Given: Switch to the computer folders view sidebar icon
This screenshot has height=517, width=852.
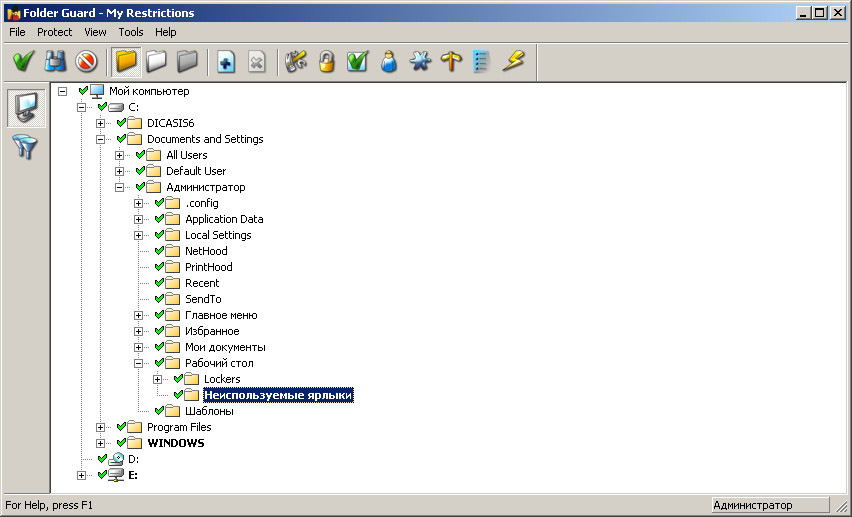Looking at the screenshot, I should coord(26,108).
